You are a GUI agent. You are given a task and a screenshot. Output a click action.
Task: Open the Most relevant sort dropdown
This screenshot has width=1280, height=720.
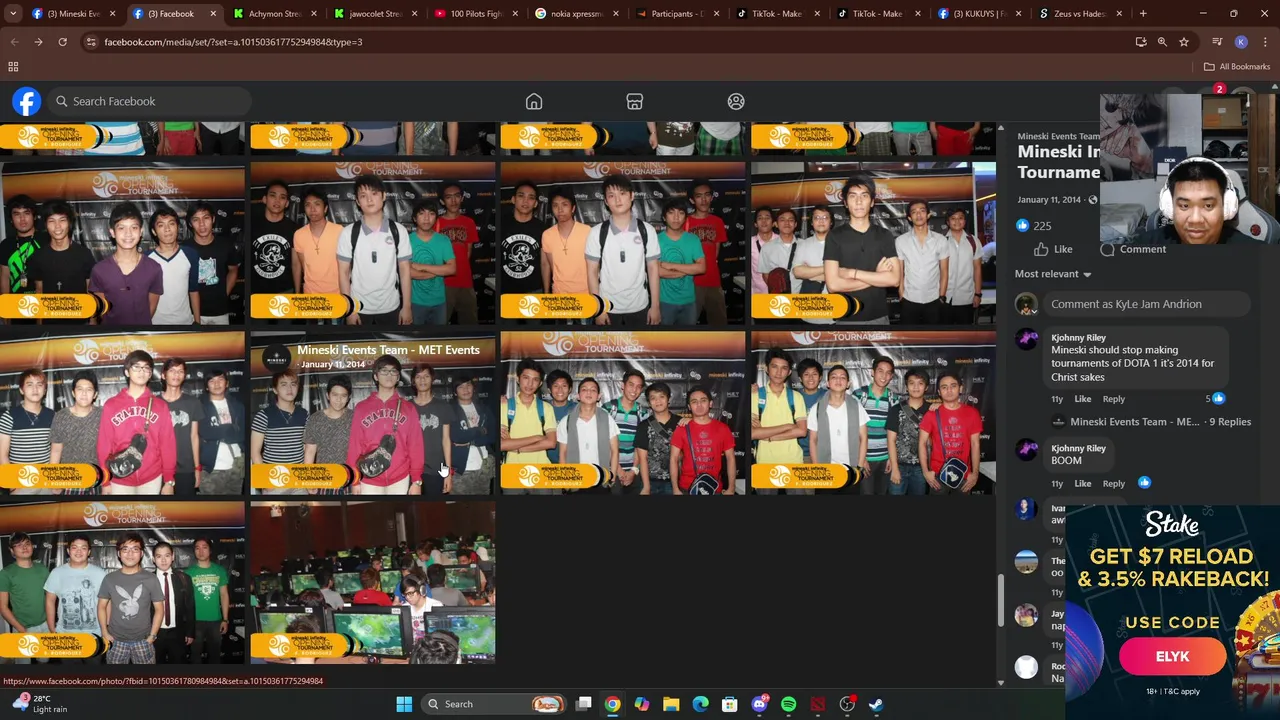point(1053,274)
